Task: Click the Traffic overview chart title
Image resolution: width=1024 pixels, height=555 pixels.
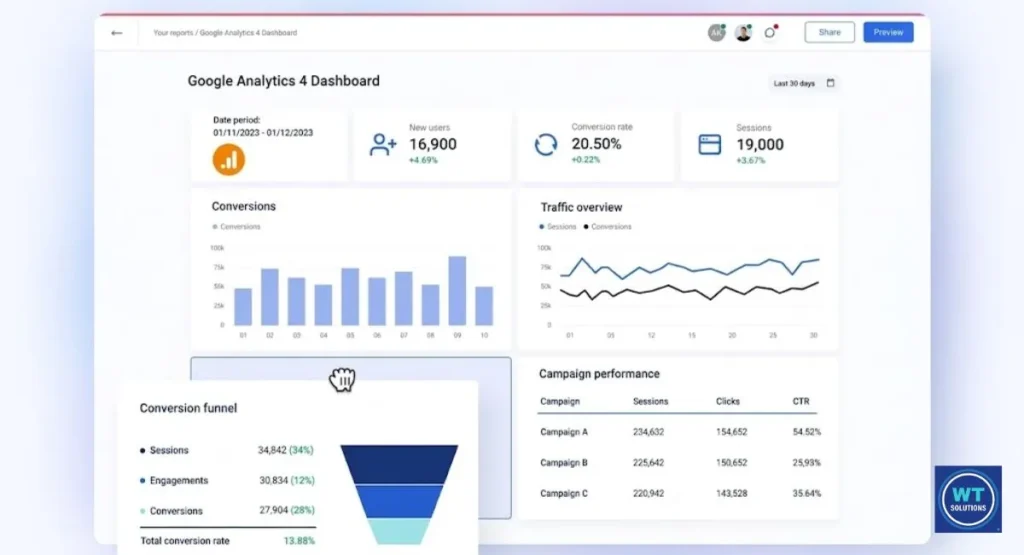Action: click(581, 208)
